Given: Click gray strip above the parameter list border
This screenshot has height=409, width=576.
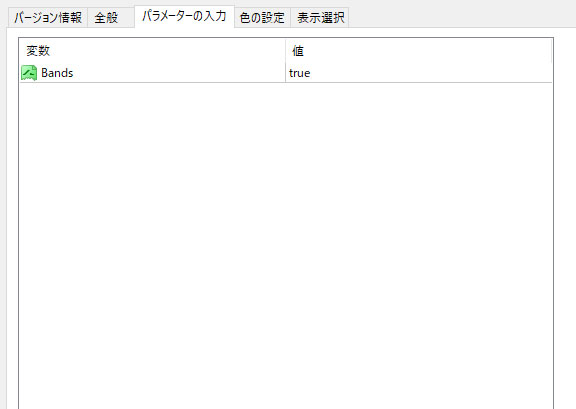Looking at the screenshot, I should pos(286,32).
